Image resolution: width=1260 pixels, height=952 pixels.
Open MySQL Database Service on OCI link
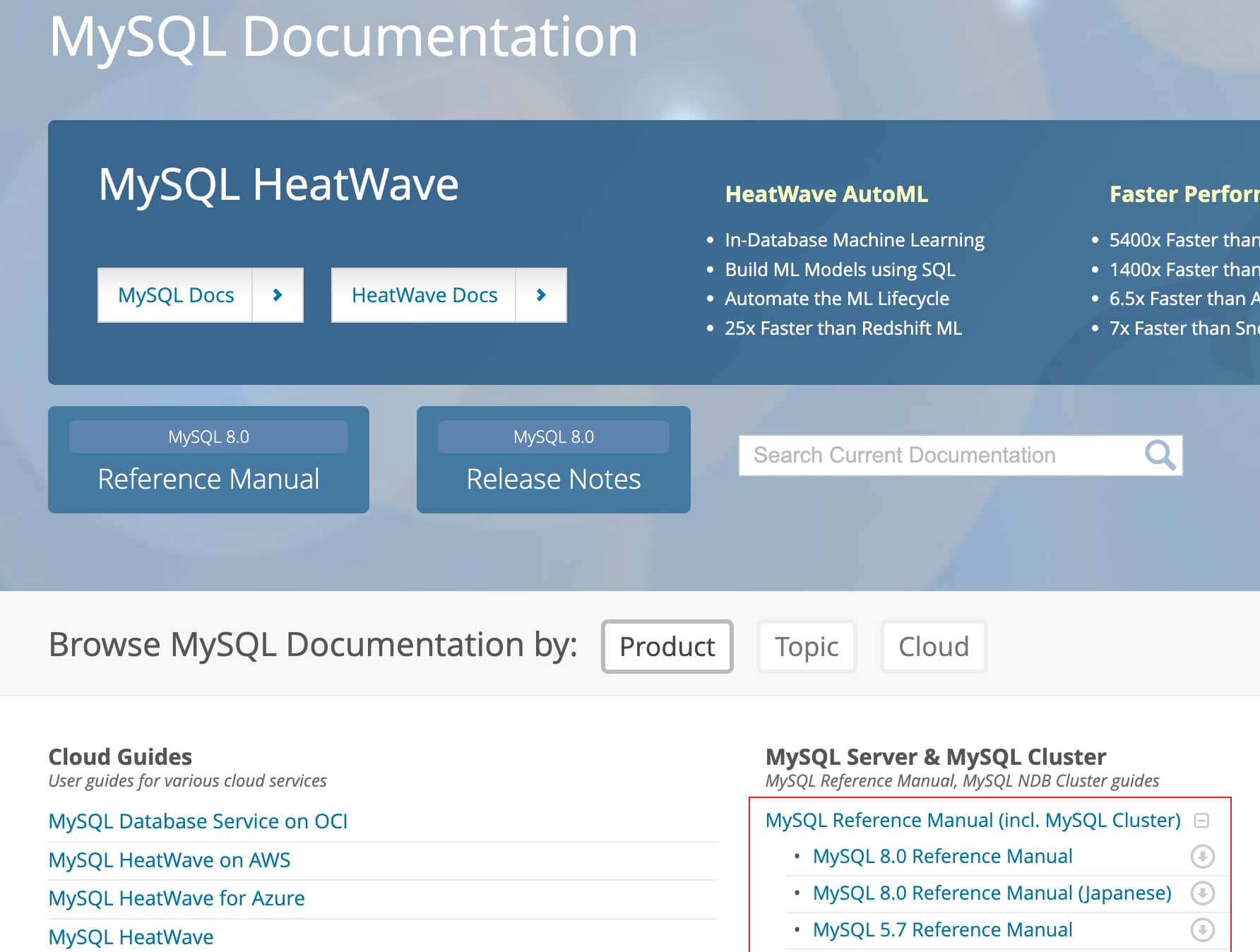[x=198, y=821]
